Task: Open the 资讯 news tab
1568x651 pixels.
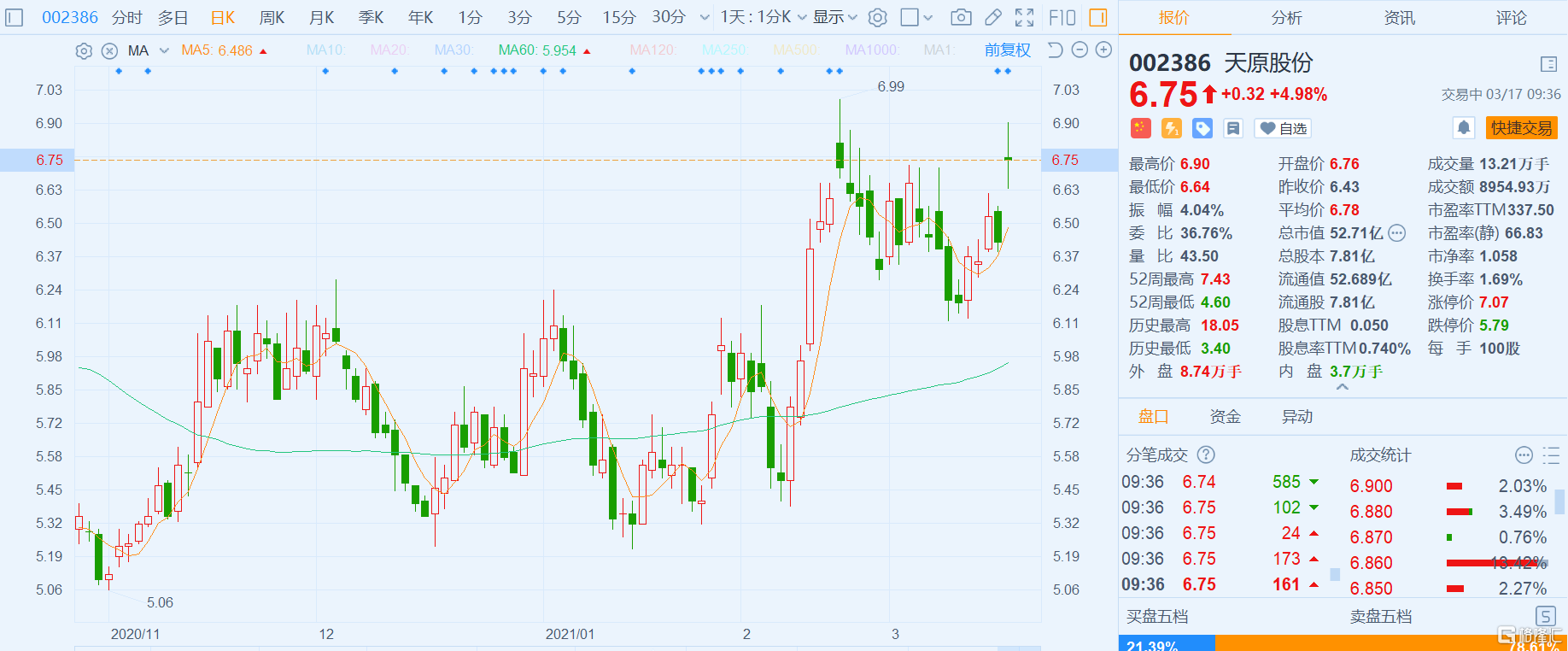Action: click(x=1400, y=17)
